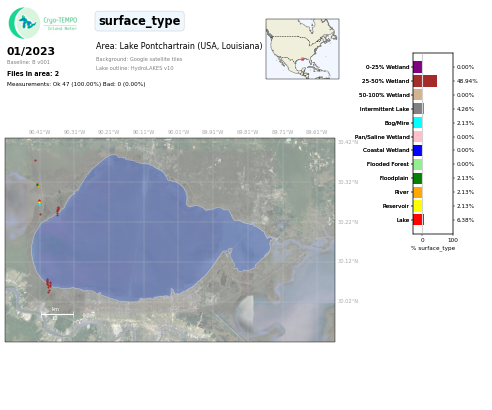
Task: Click the light green Flooded Forest swatch
Action: click(418, 164)
